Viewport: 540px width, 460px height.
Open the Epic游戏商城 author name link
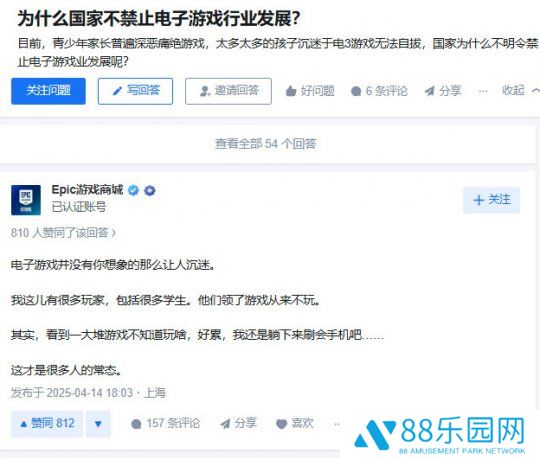pos(87,190)
